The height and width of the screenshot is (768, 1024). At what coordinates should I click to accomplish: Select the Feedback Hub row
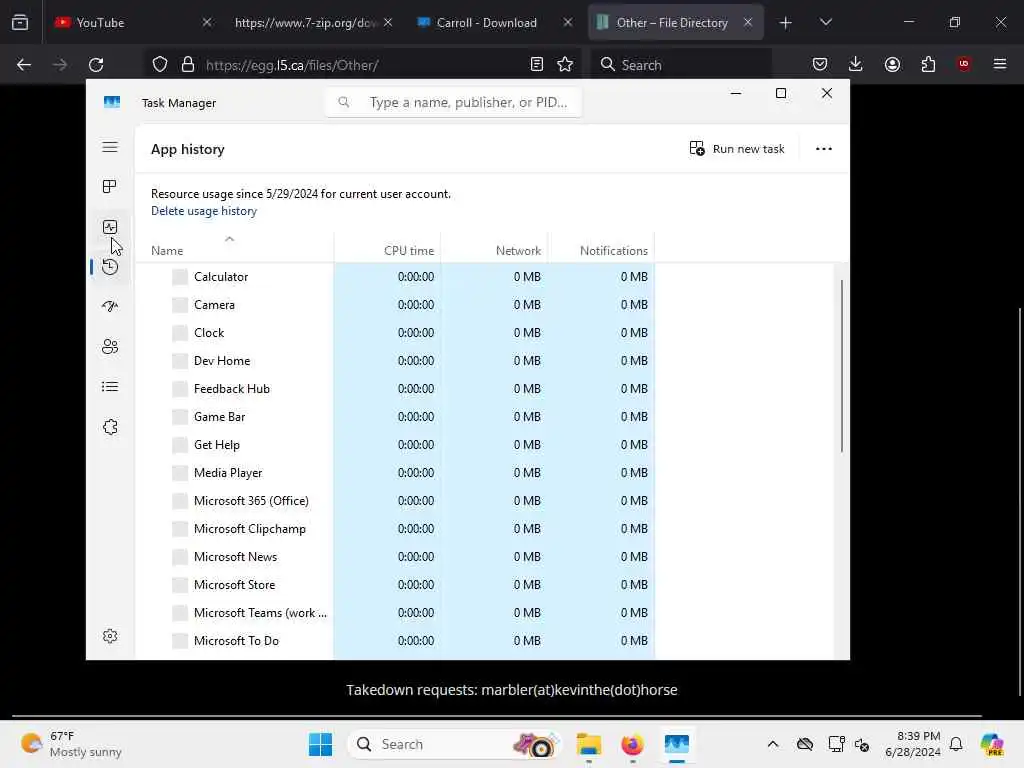pos(396,389)
